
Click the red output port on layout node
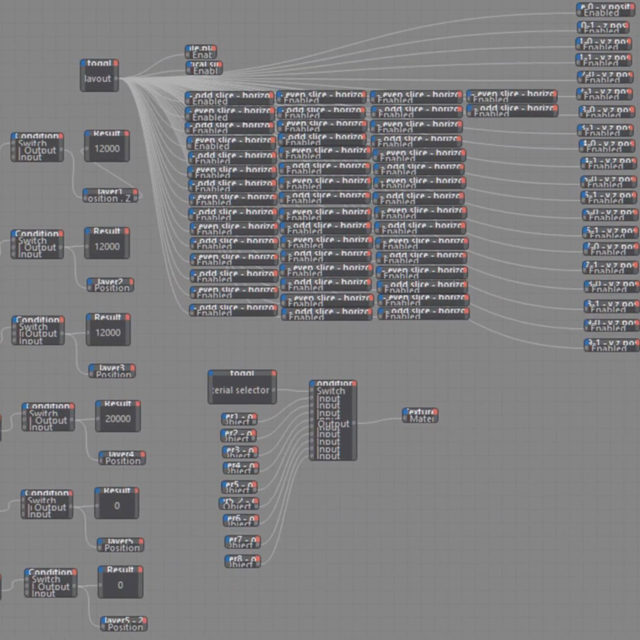pyautogui.click(x=116, y=62)
